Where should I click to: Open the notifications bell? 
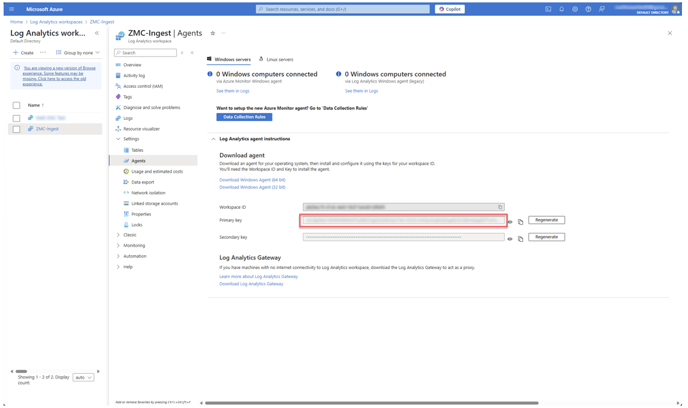pos(562,9)
